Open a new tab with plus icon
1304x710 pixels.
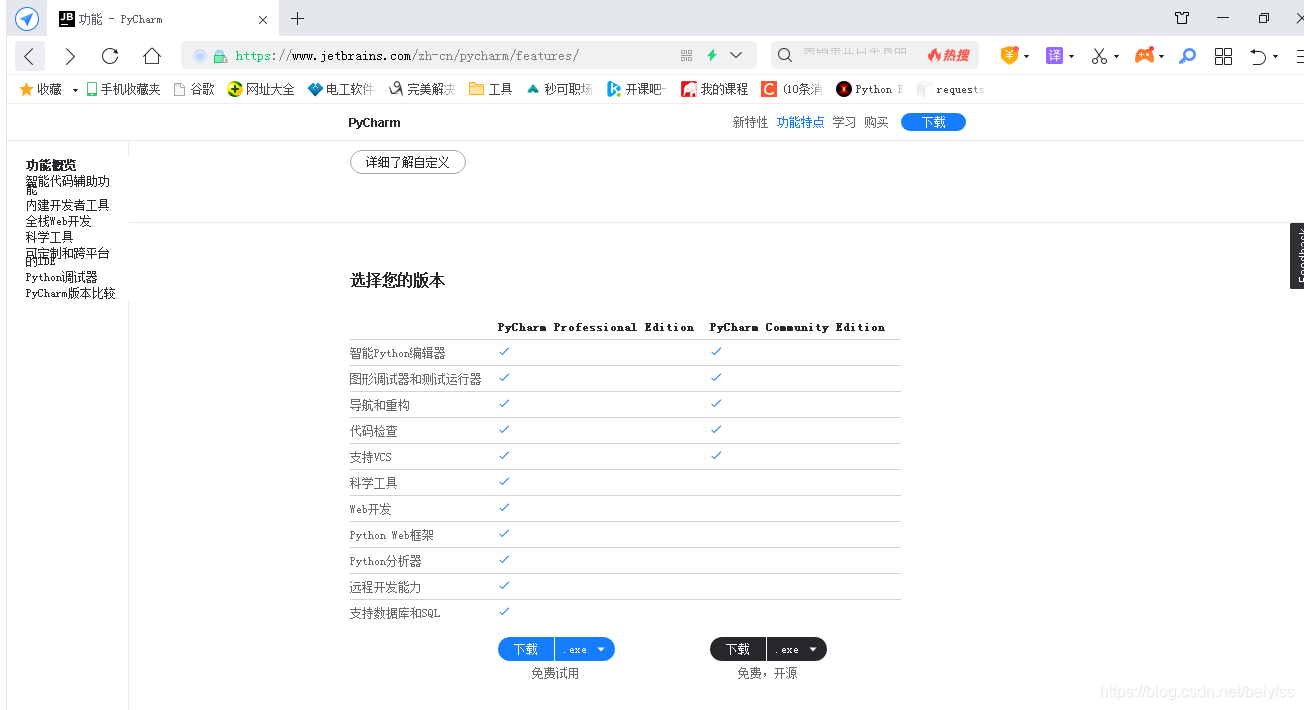(297, 18)
